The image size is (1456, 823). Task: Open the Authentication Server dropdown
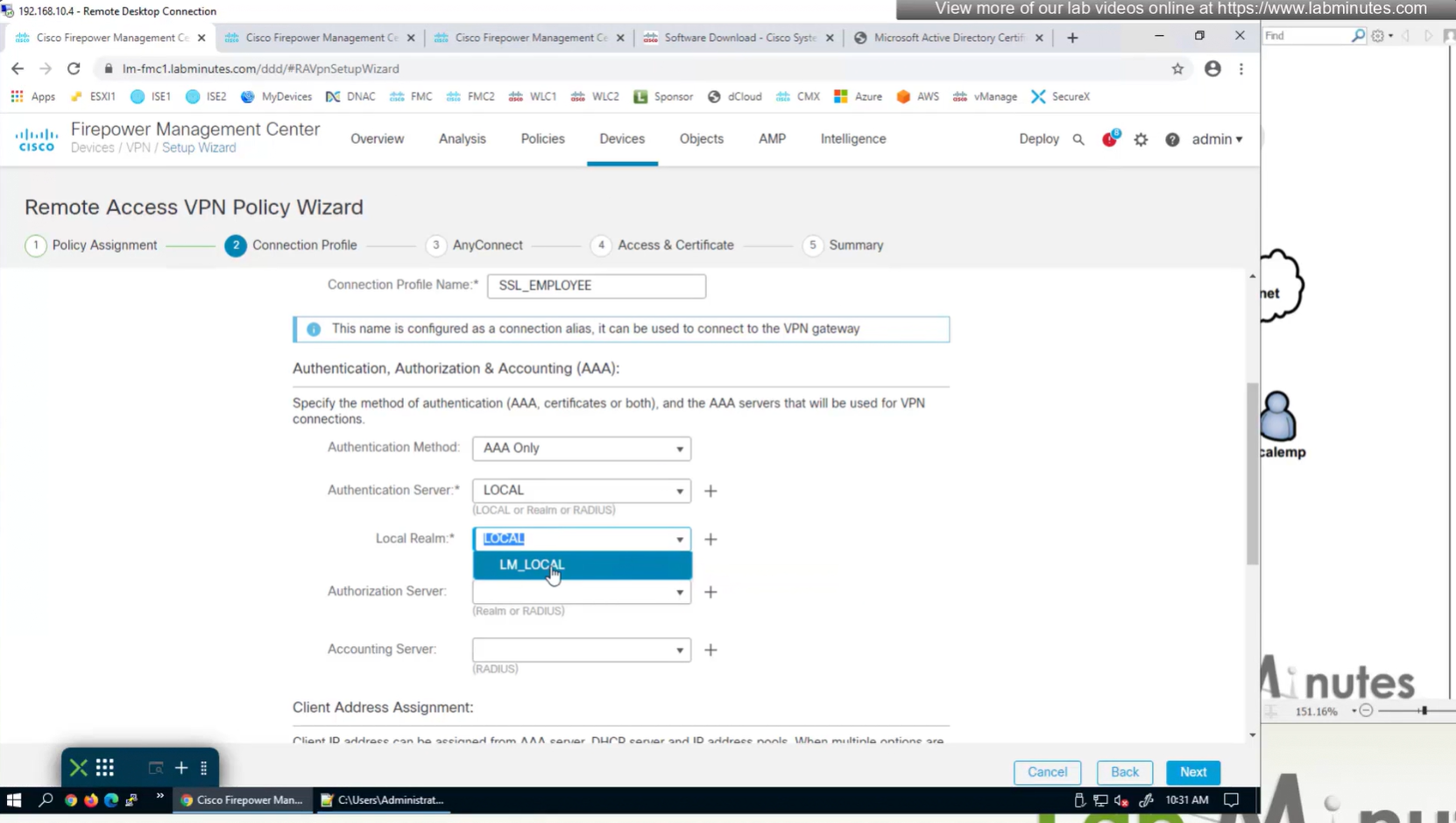point(582,491)
